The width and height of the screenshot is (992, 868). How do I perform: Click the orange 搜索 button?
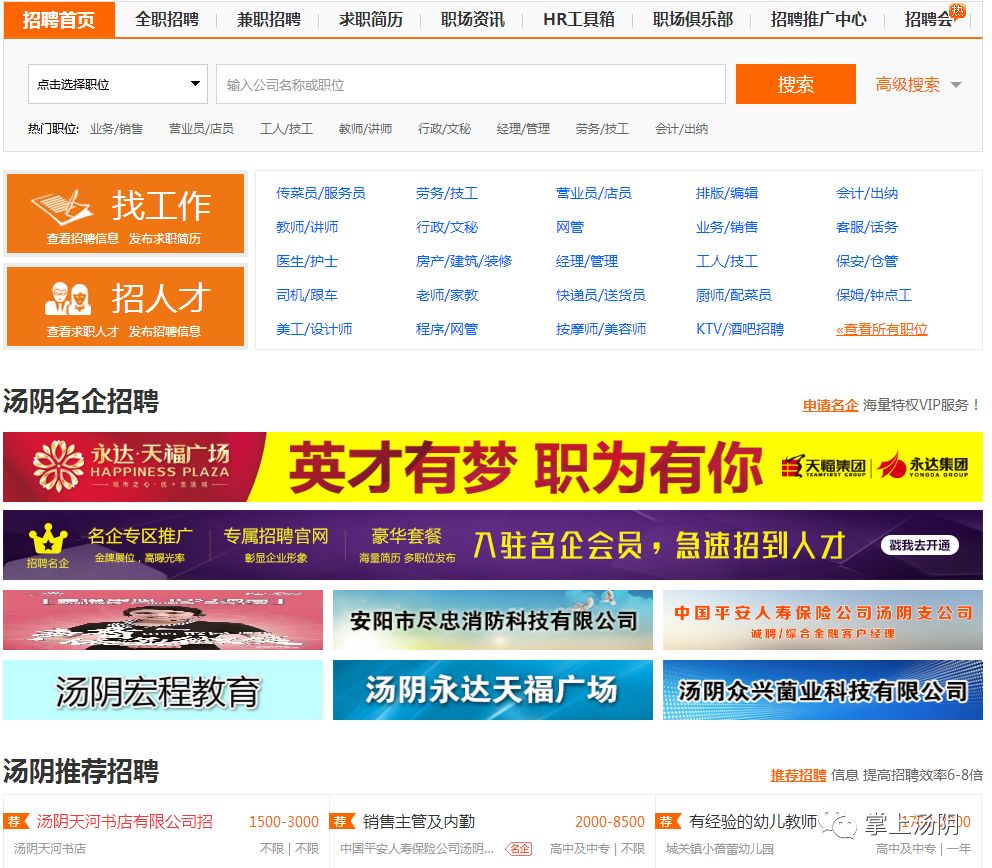click(x=796, y=84)
